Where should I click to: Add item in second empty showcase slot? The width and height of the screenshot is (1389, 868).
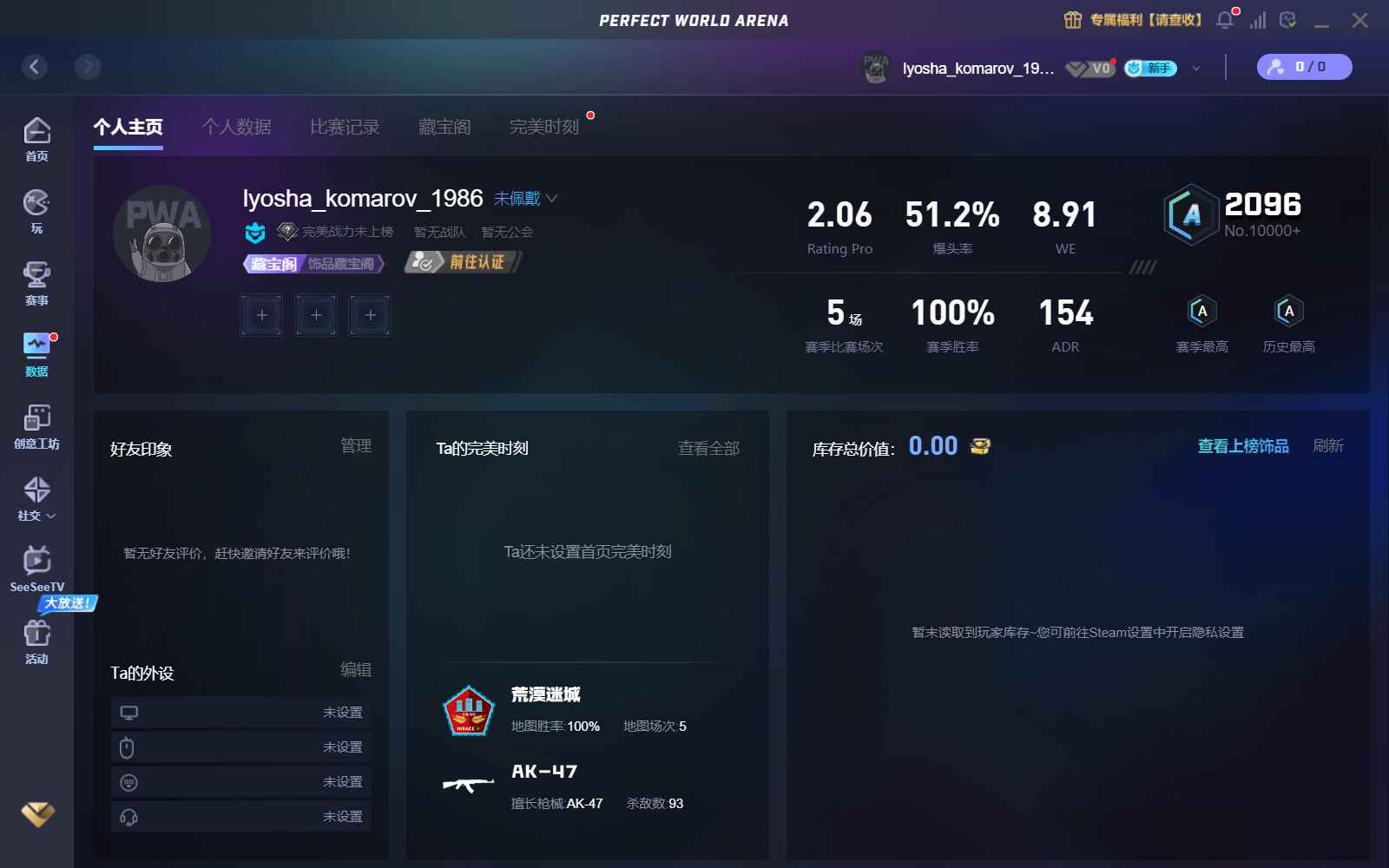316,315
